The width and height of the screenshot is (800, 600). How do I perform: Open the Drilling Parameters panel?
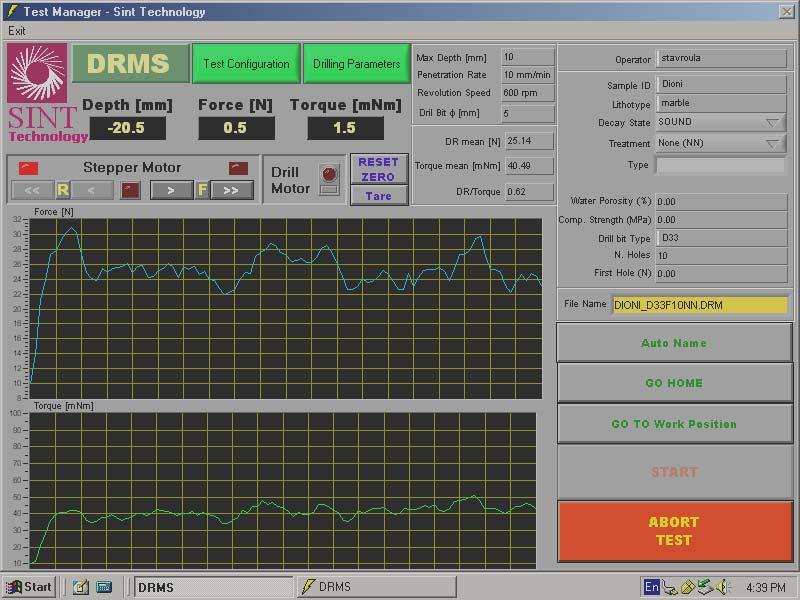pyautogui.click(x=357, y=64)
